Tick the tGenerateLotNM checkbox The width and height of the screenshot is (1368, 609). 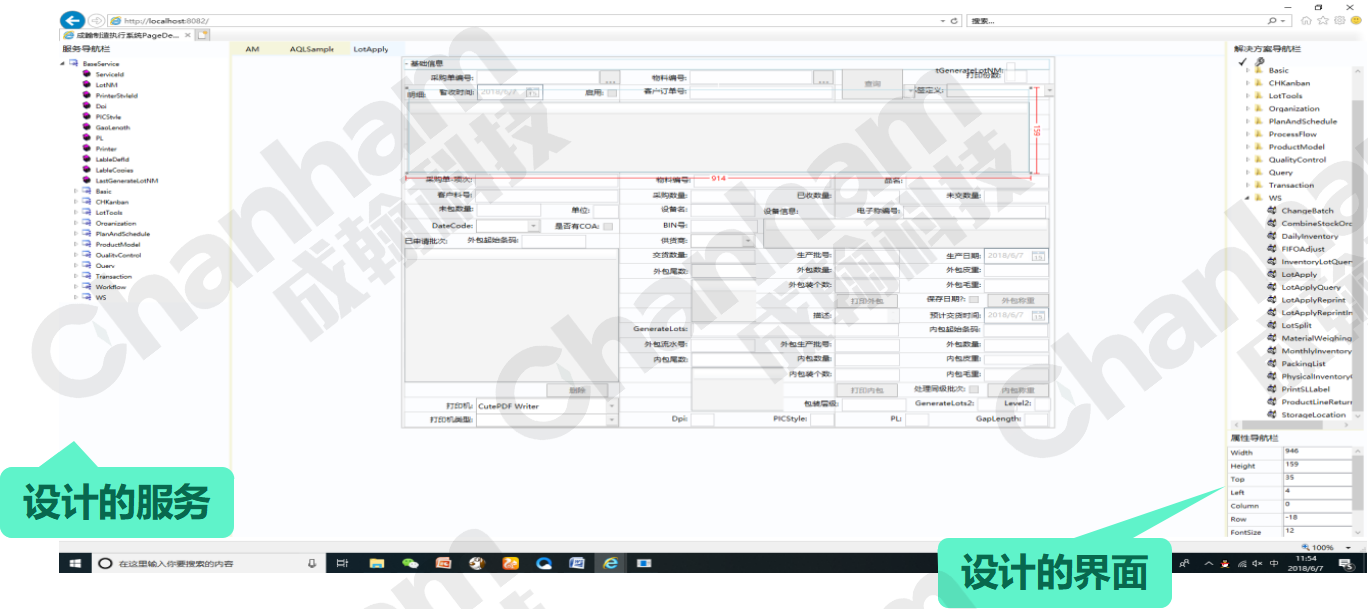point(1009,70)
